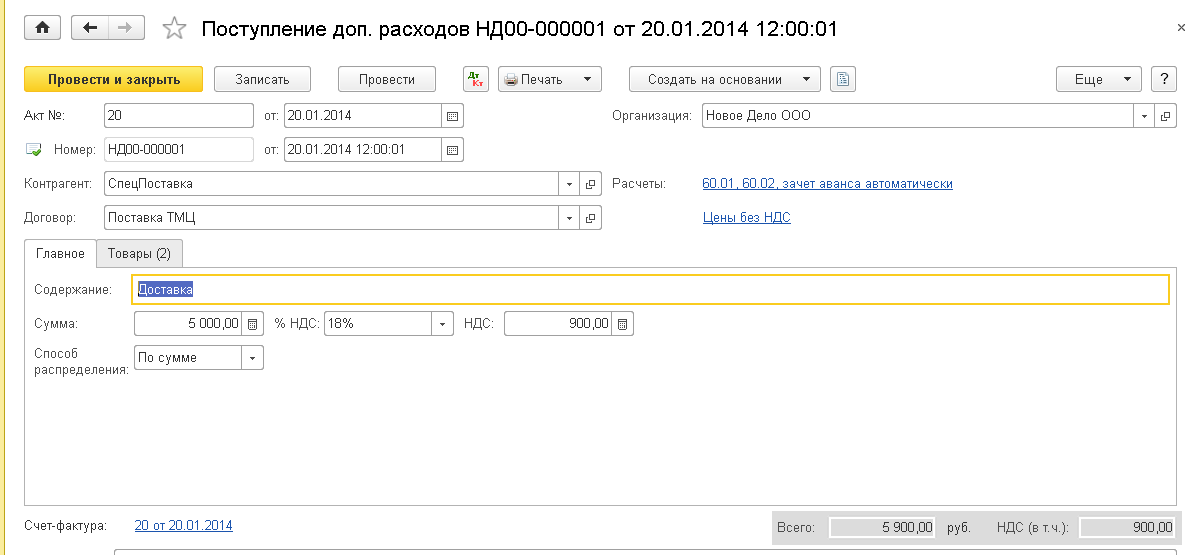Select the Главное tab

(61, 254)
